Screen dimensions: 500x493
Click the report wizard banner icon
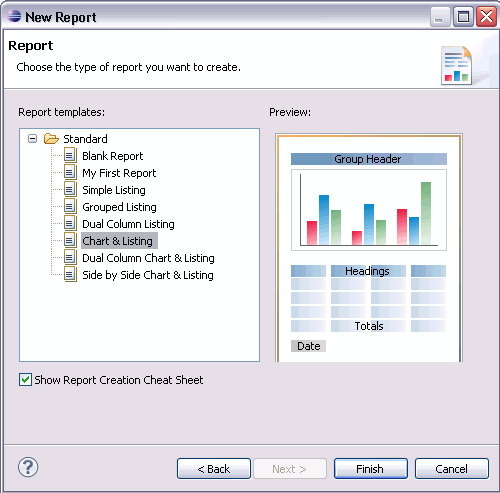[x=456, y=65]
